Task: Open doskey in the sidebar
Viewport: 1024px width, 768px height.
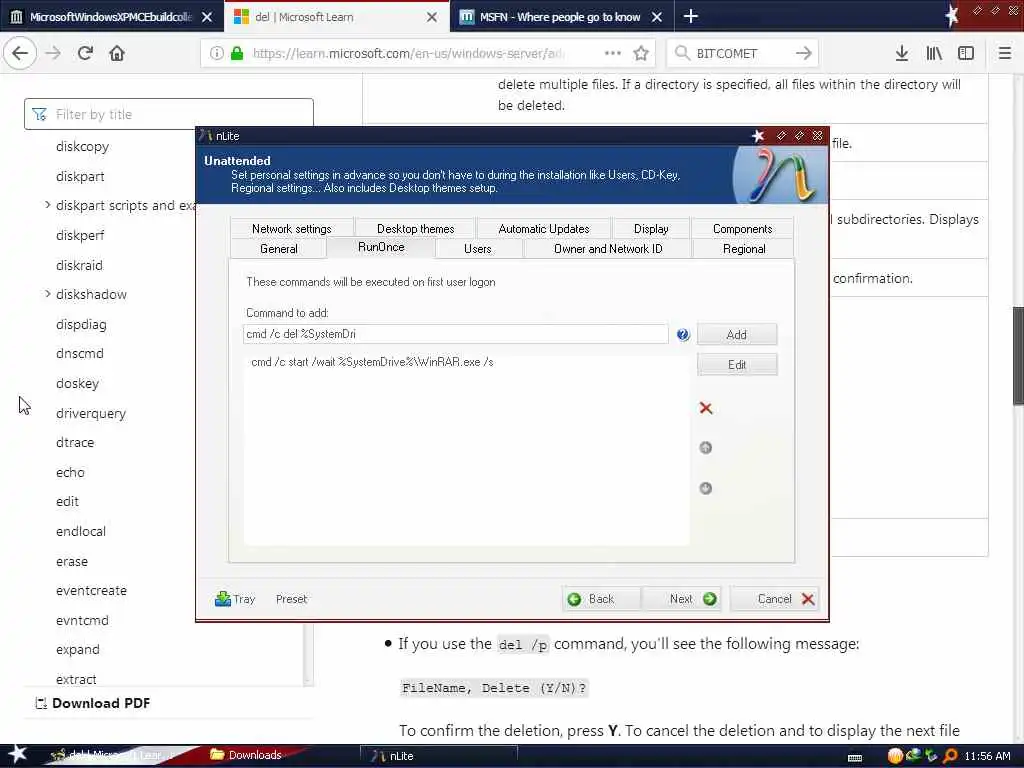Action: click(x=77, y=383)
